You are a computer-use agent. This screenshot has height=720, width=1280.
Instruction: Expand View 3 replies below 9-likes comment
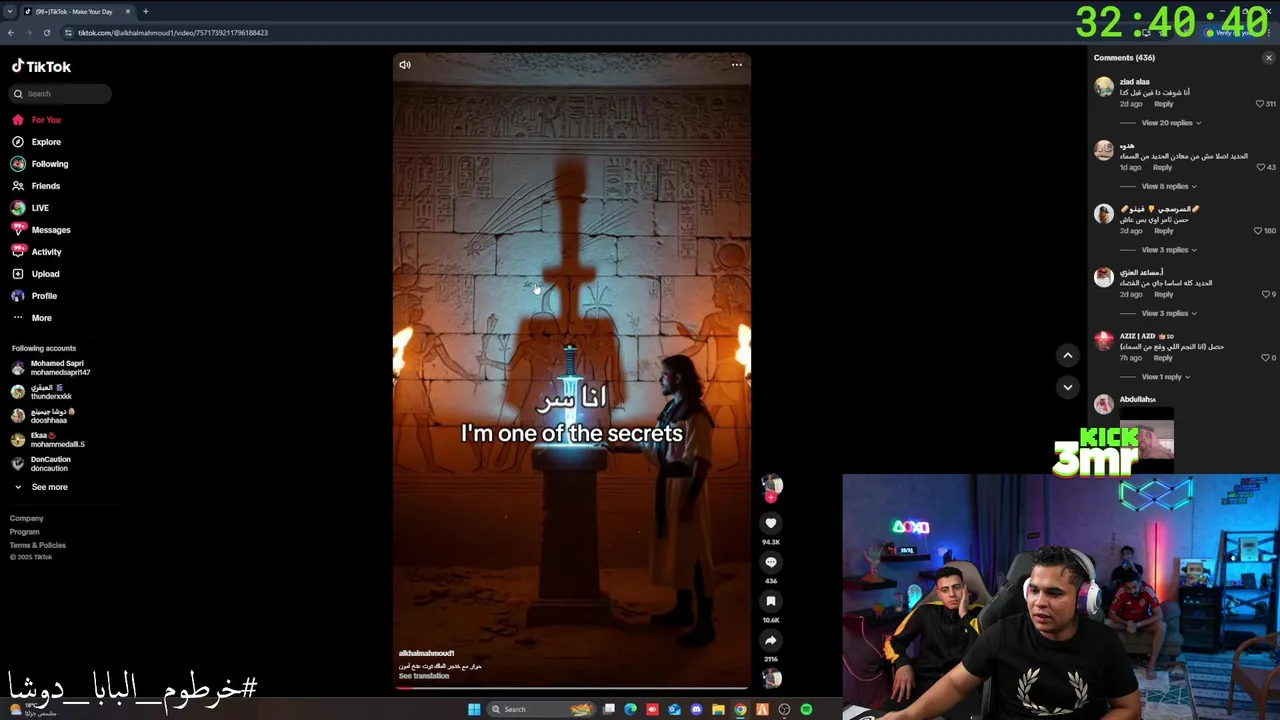(1169, 313)
